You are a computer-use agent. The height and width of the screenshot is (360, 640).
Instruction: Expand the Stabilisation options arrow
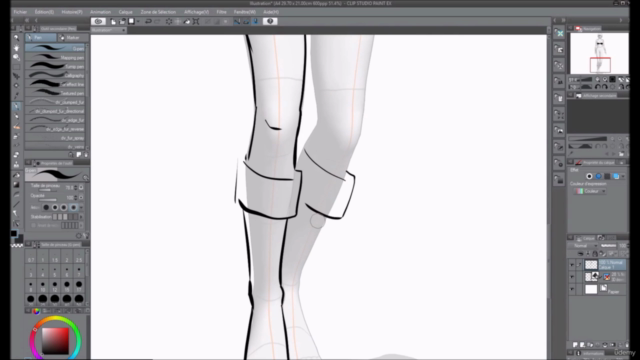(x=81, y=217)
